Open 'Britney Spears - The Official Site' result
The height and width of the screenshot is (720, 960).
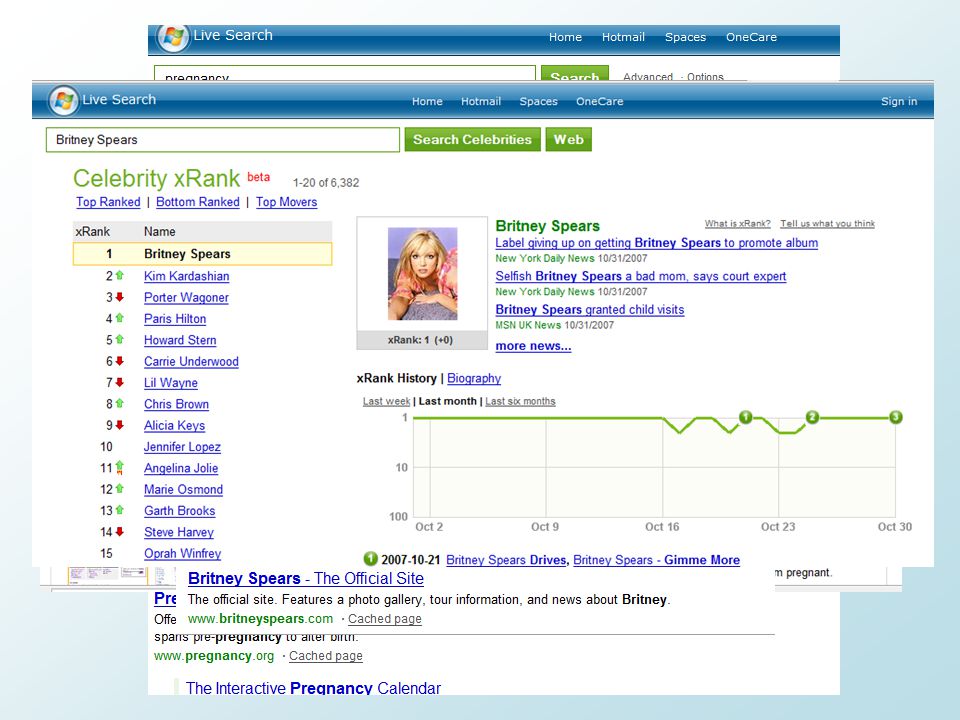point(306,579)
